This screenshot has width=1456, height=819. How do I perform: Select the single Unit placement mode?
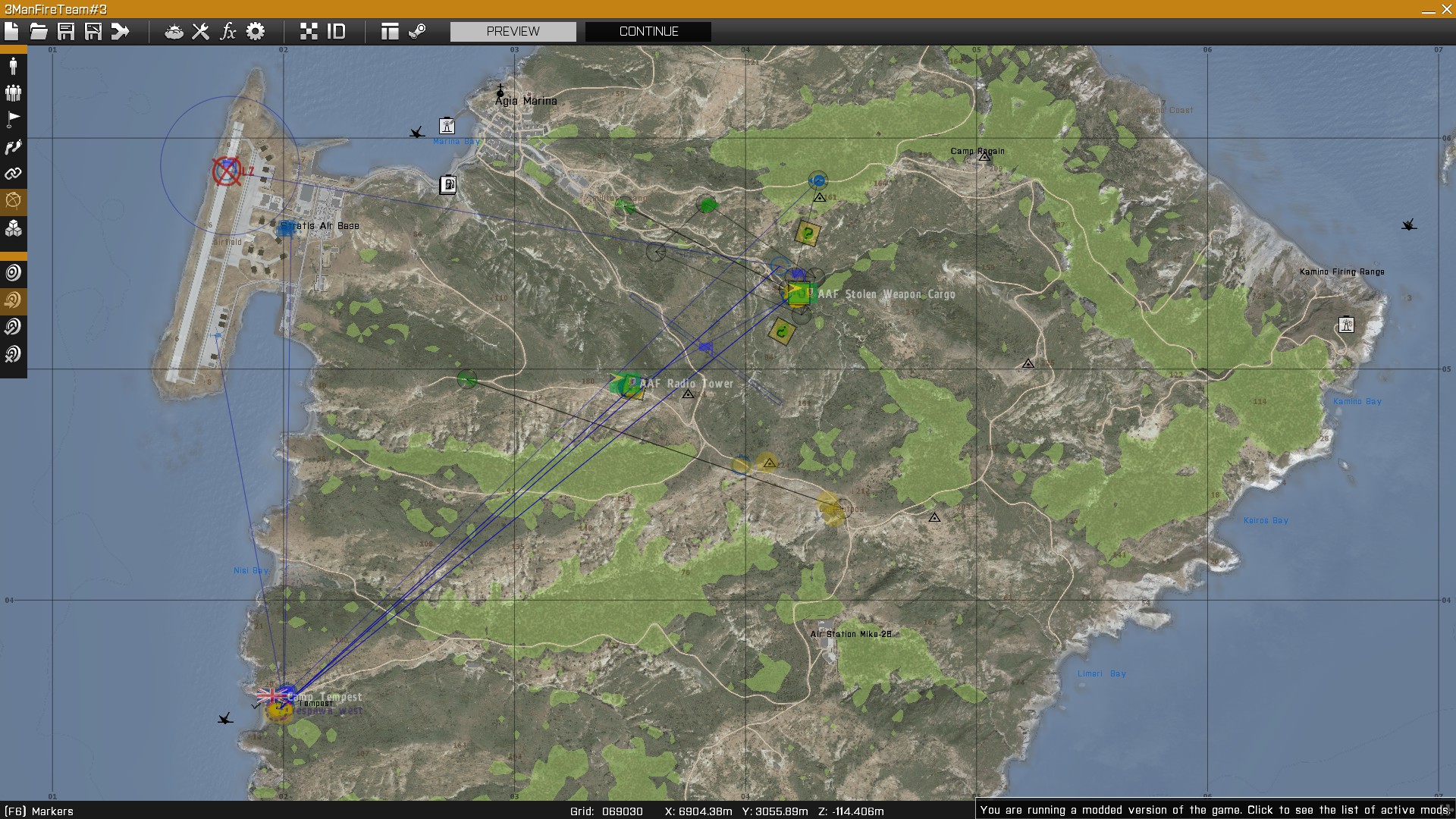coord(13,66)
